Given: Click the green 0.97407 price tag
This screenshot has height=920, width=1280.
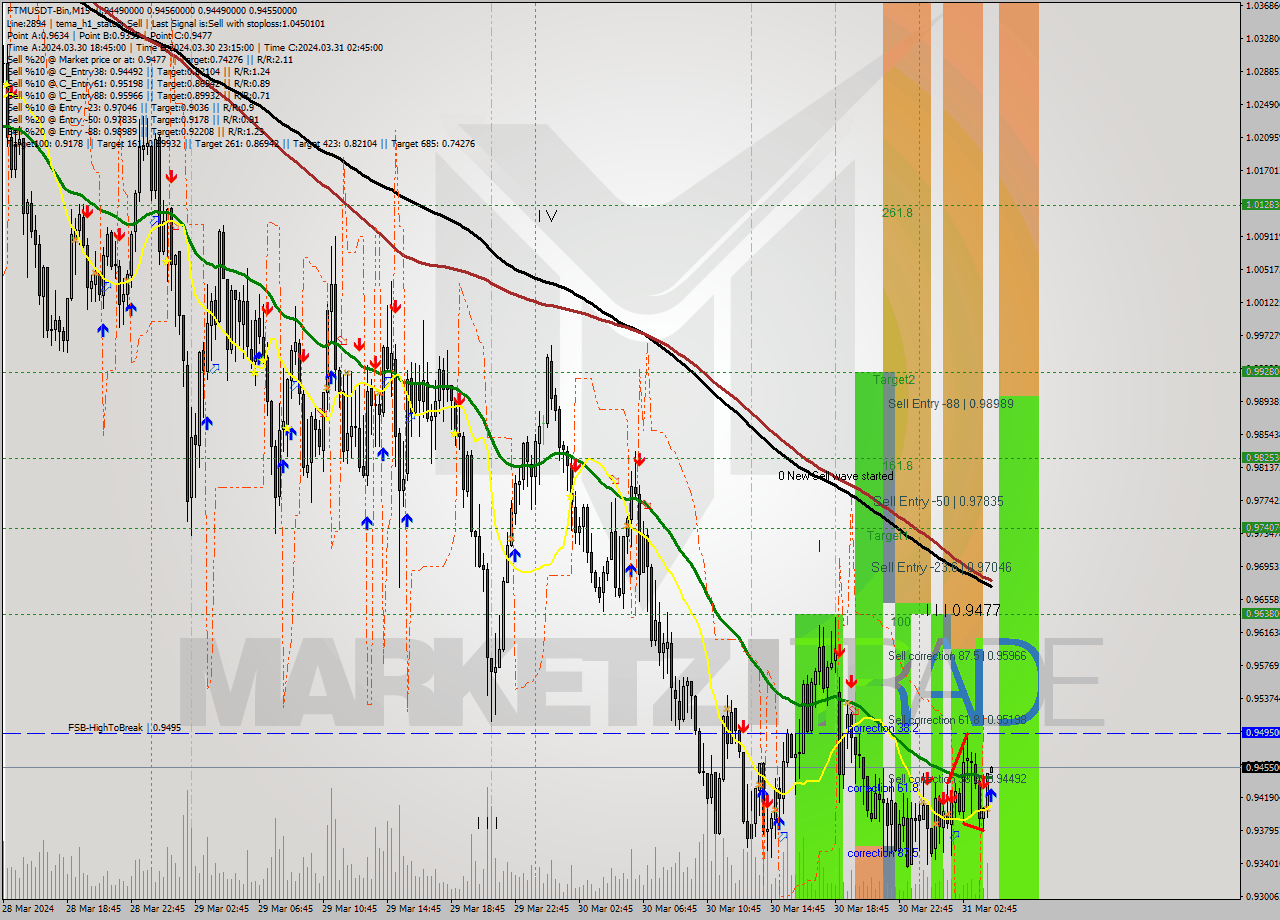Looking at the screenshot, I should tap(1261, 527).
